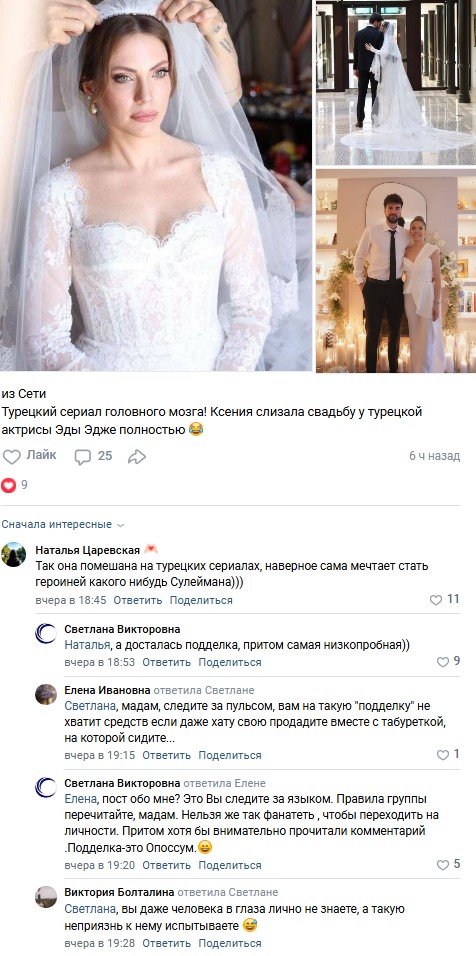Open Виктория Болталина's avatar
Image resolution: width=476 pixels, height=956 pixels.
click(x=46, y=897)
